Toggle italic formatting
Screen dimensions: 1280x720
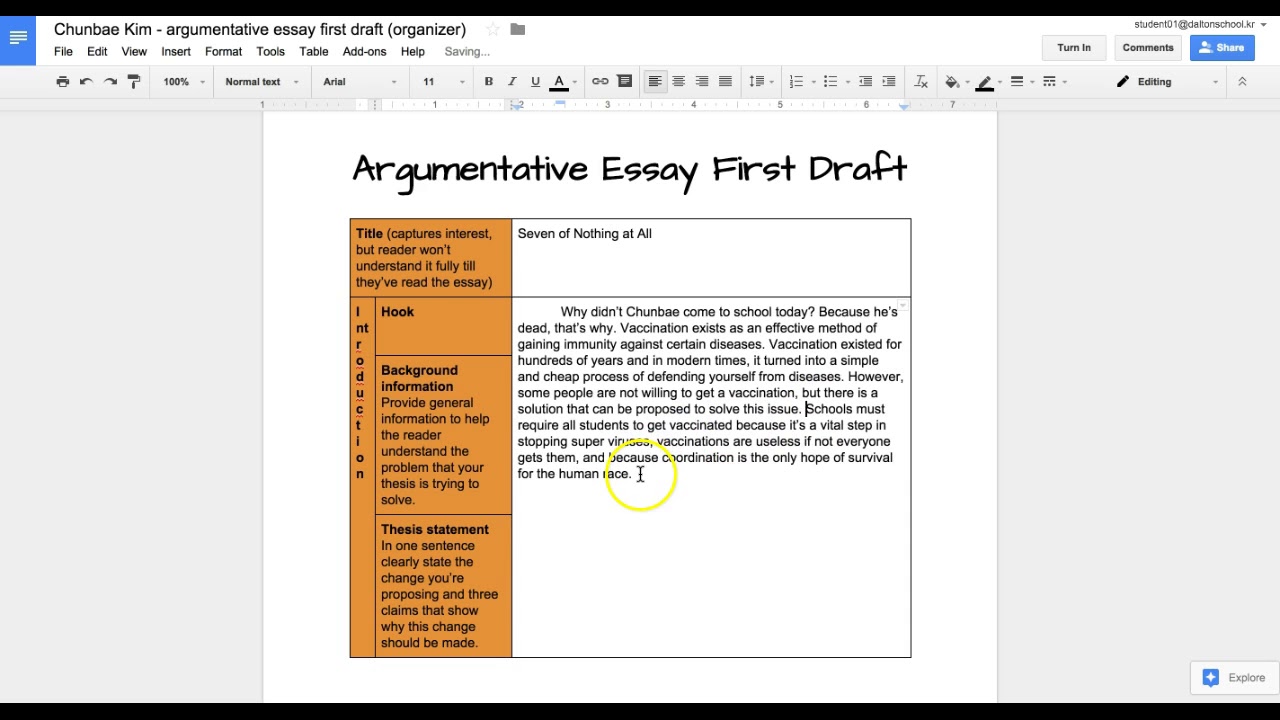(x=512, y=82)
